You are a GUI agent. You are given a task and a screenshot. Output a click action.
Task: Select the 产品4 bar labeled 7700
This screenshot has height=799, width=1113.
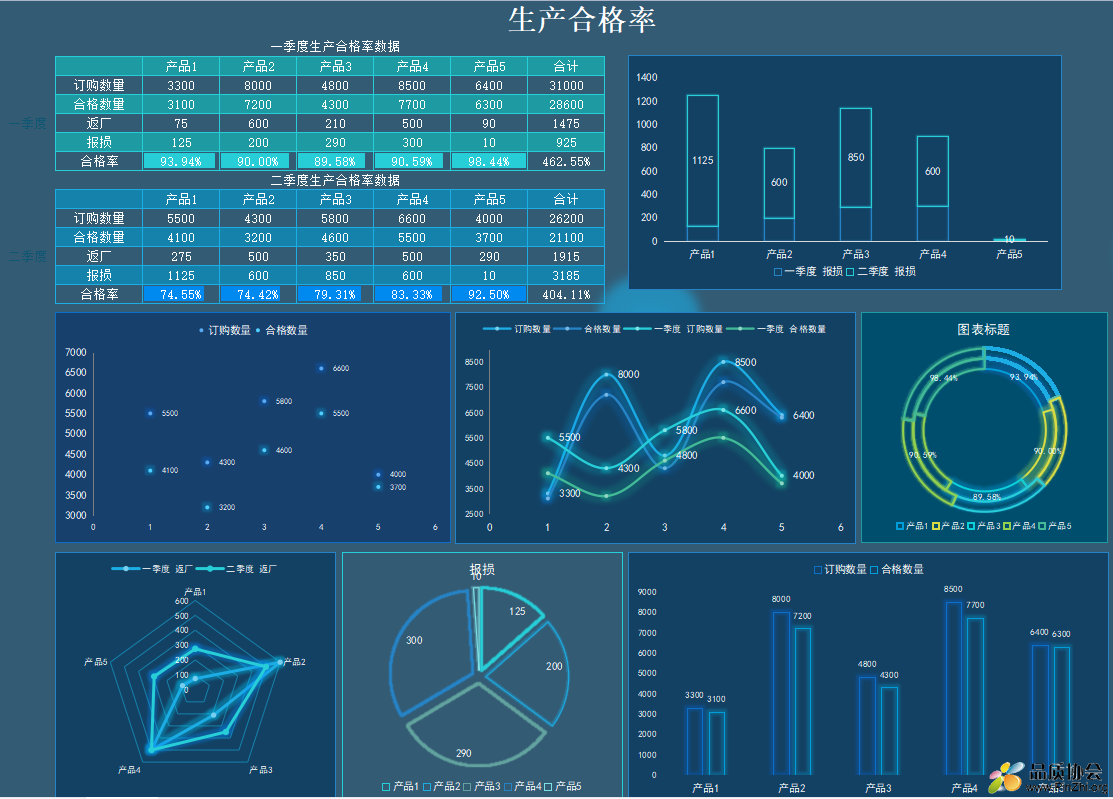[x=975, y=696]
